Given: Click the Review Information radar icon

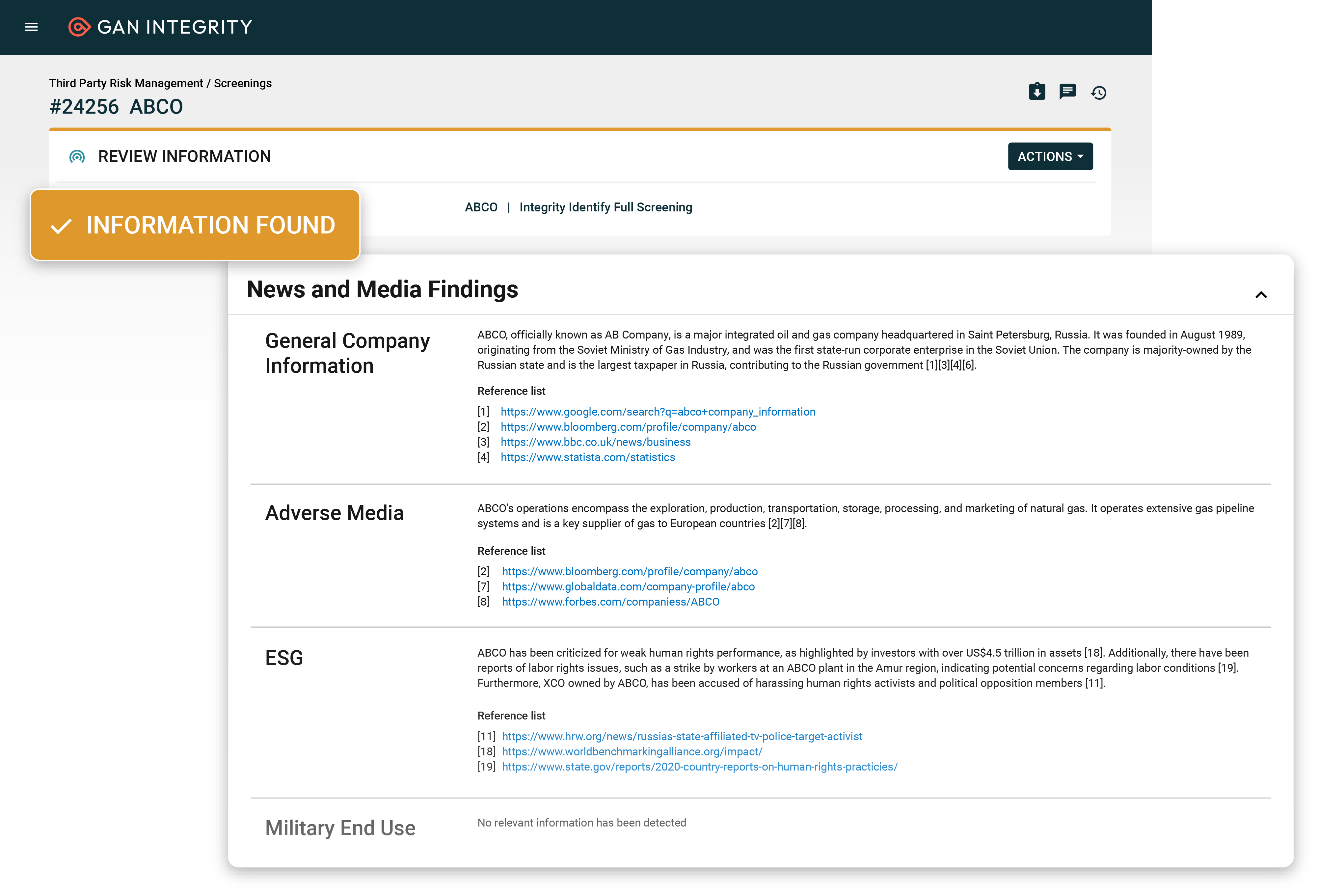Looking at the screenshot, I should [x=77, y=156].
